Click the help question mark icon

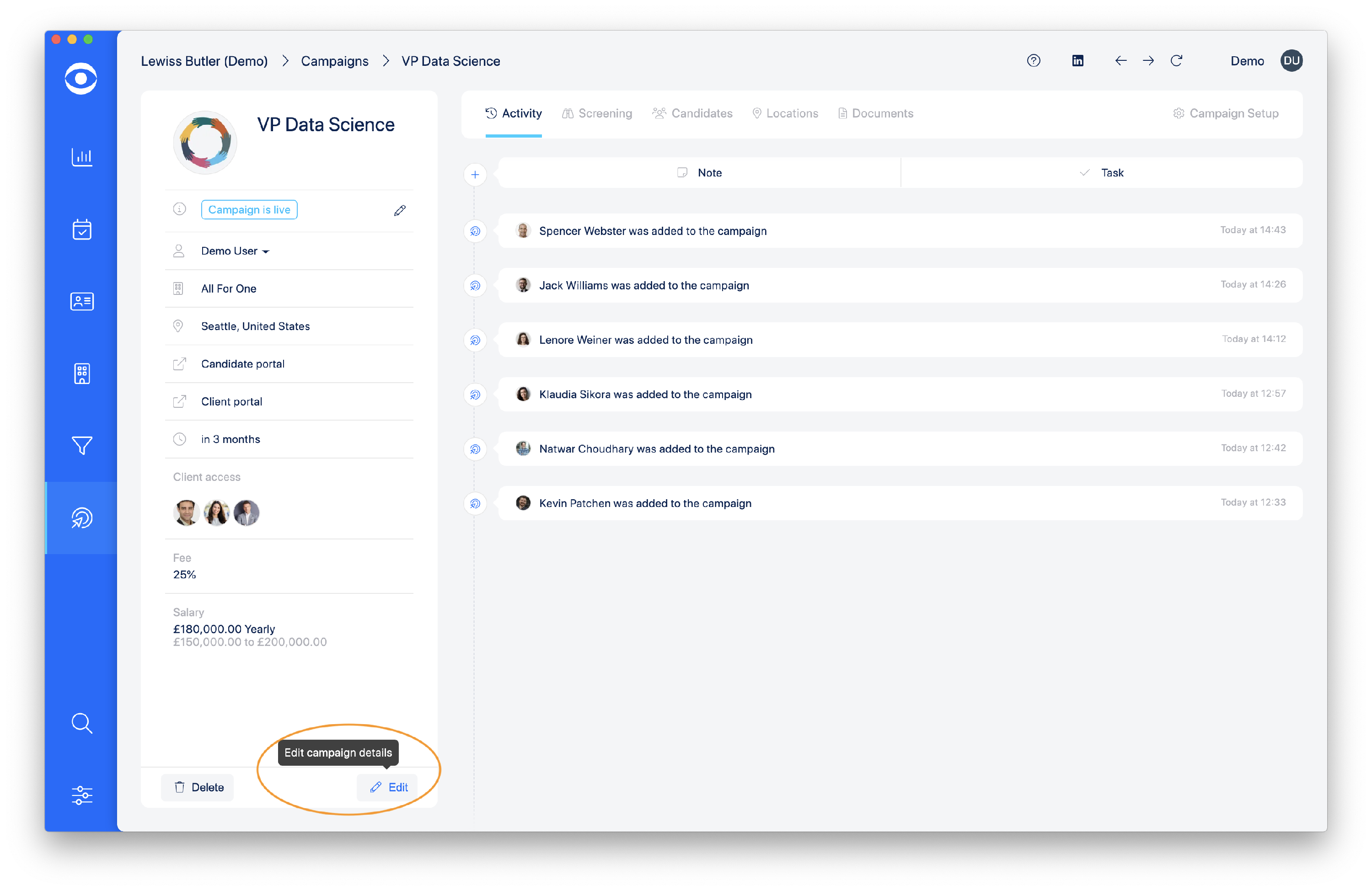coord(1033,60)
